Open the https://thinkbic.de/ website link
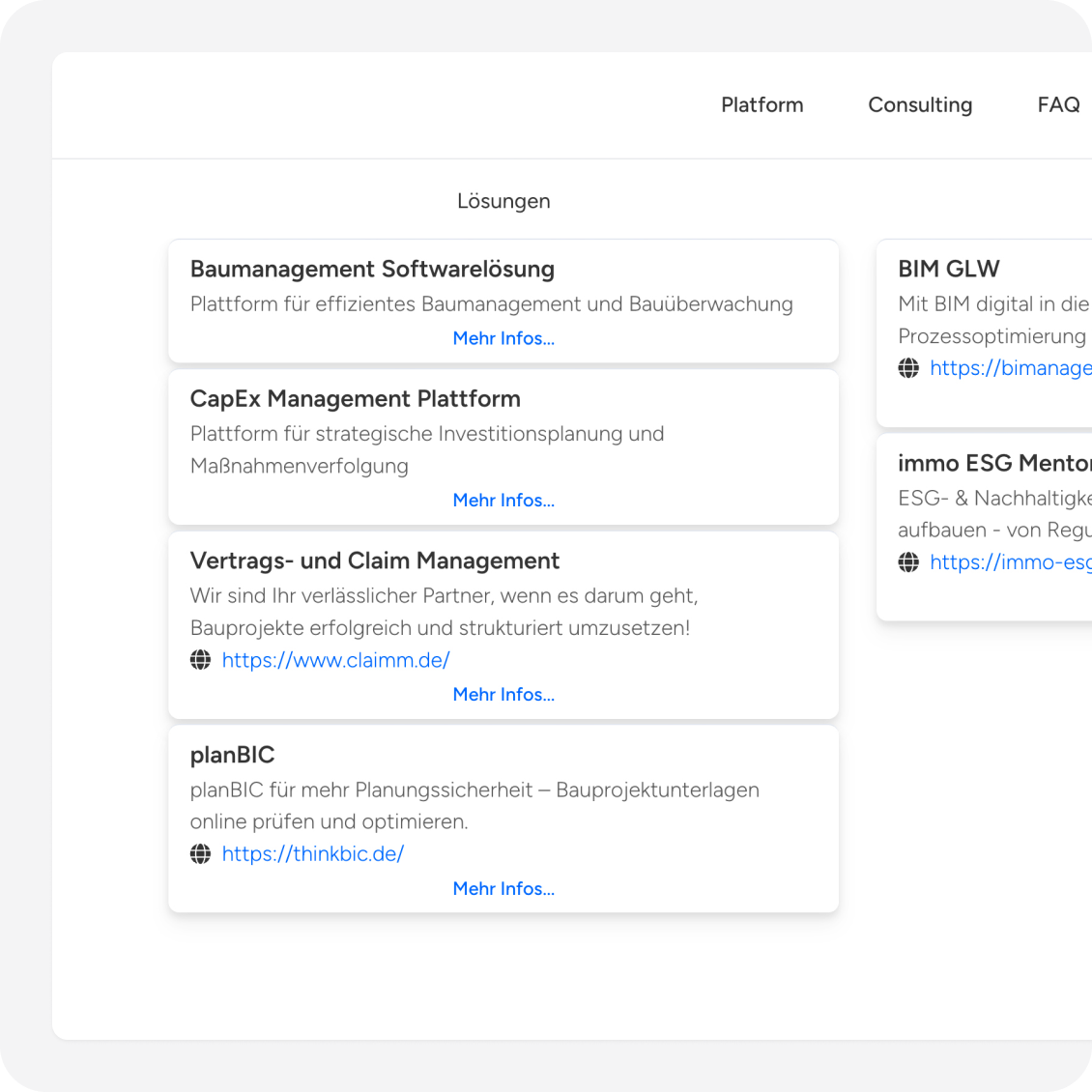Screen dimensions: 1092x1092 pyautogui.click(x=312, y=854)
